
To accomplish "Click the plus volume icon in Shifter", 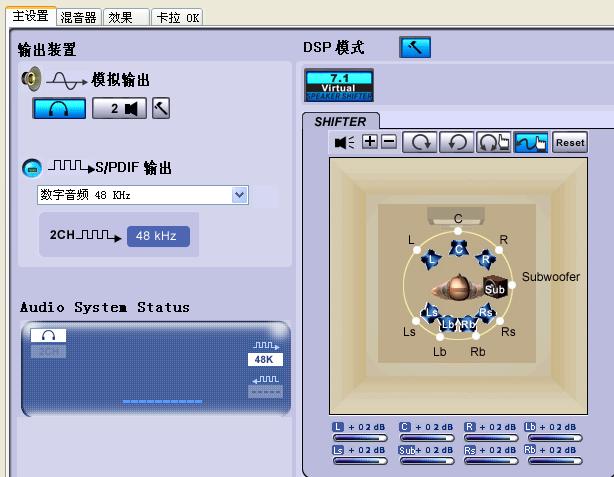I will (x=370, y=142).
